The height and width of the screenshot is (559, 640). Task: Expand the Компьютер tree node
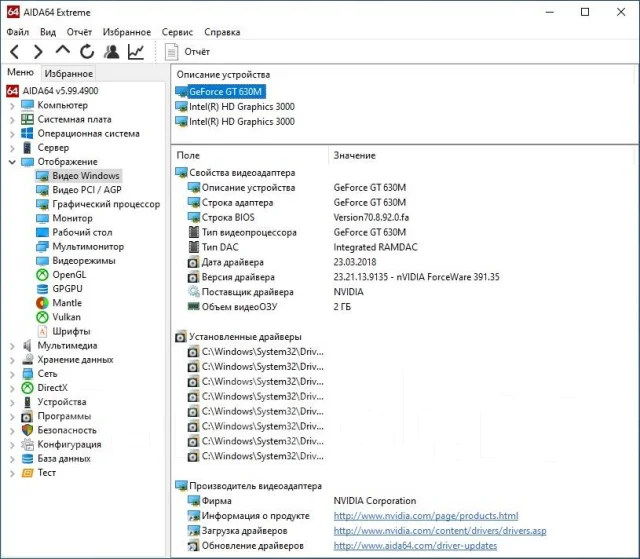click(12, 106)
